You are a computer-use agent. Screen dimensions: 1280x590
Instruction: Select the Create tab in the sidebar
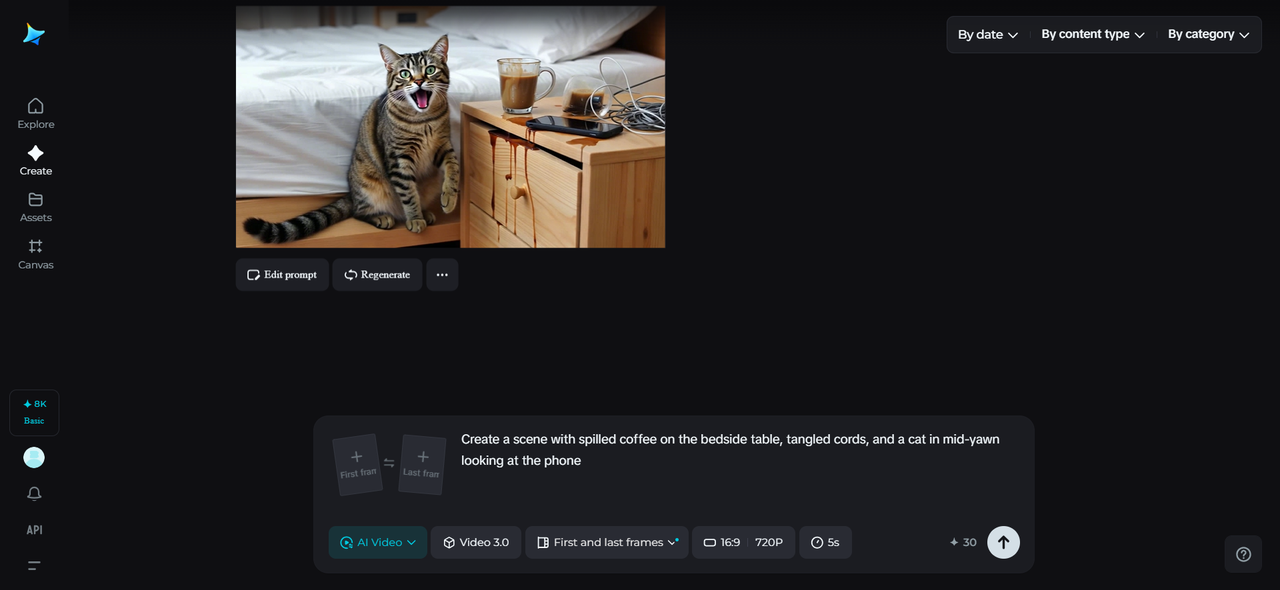pos(35,160)
